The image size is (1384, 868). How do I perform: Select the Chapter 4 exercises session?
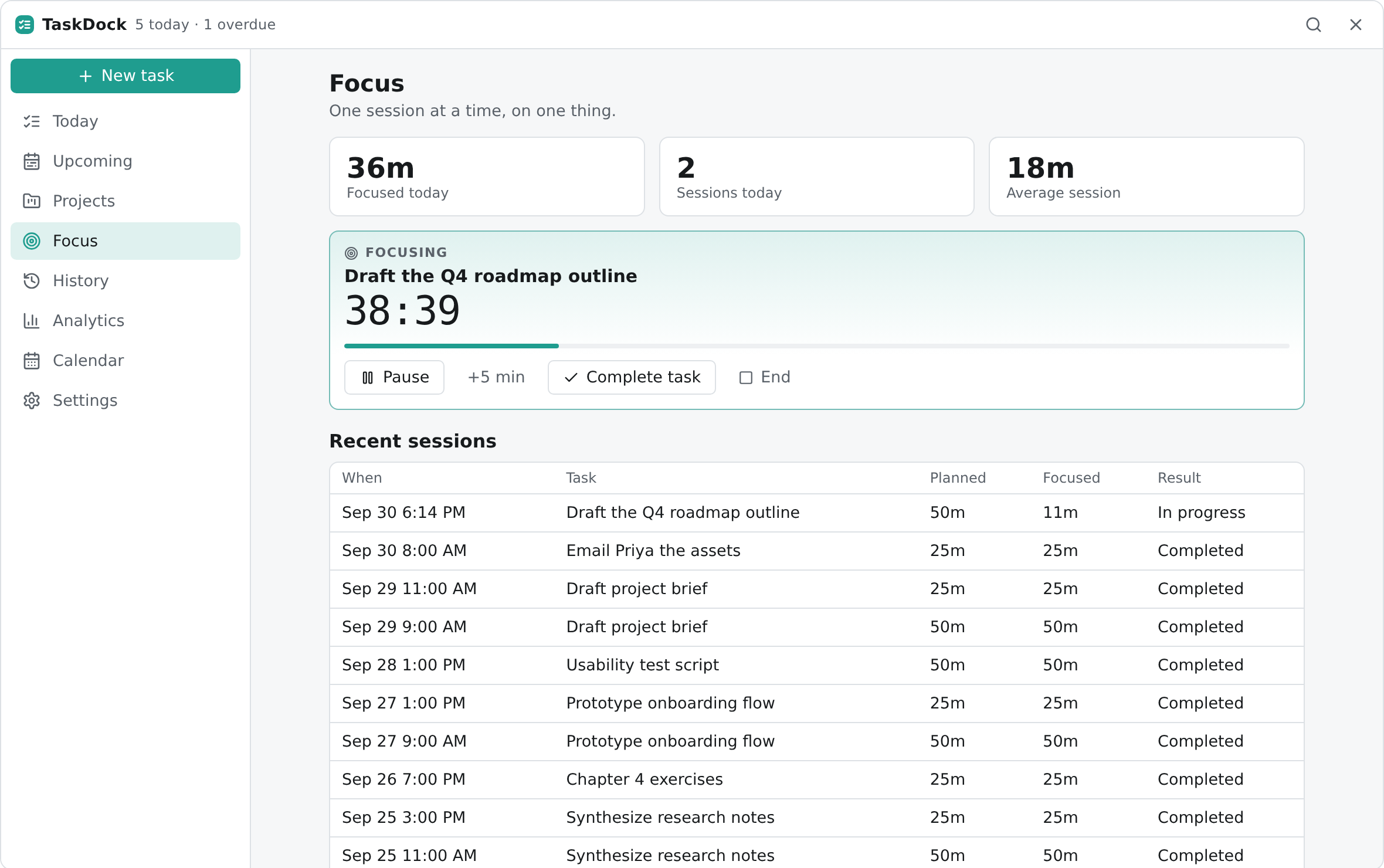click(817, 779)
